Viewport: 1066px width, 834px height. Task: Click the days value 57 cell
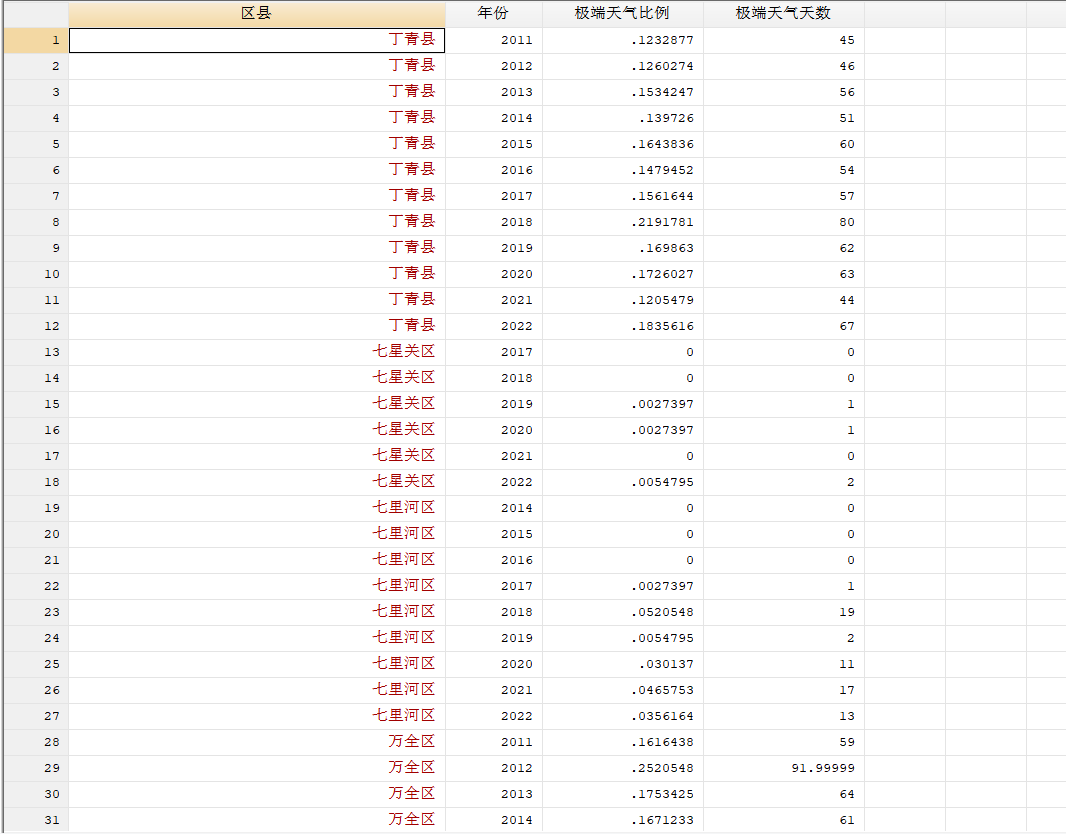pyautogui.click(x=784, y=196)
